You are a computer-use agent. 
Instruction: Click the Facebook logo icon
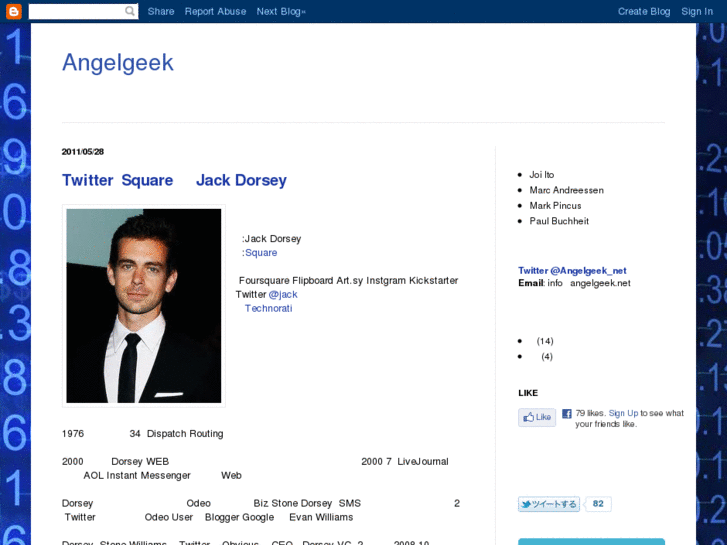pos(567,413)
